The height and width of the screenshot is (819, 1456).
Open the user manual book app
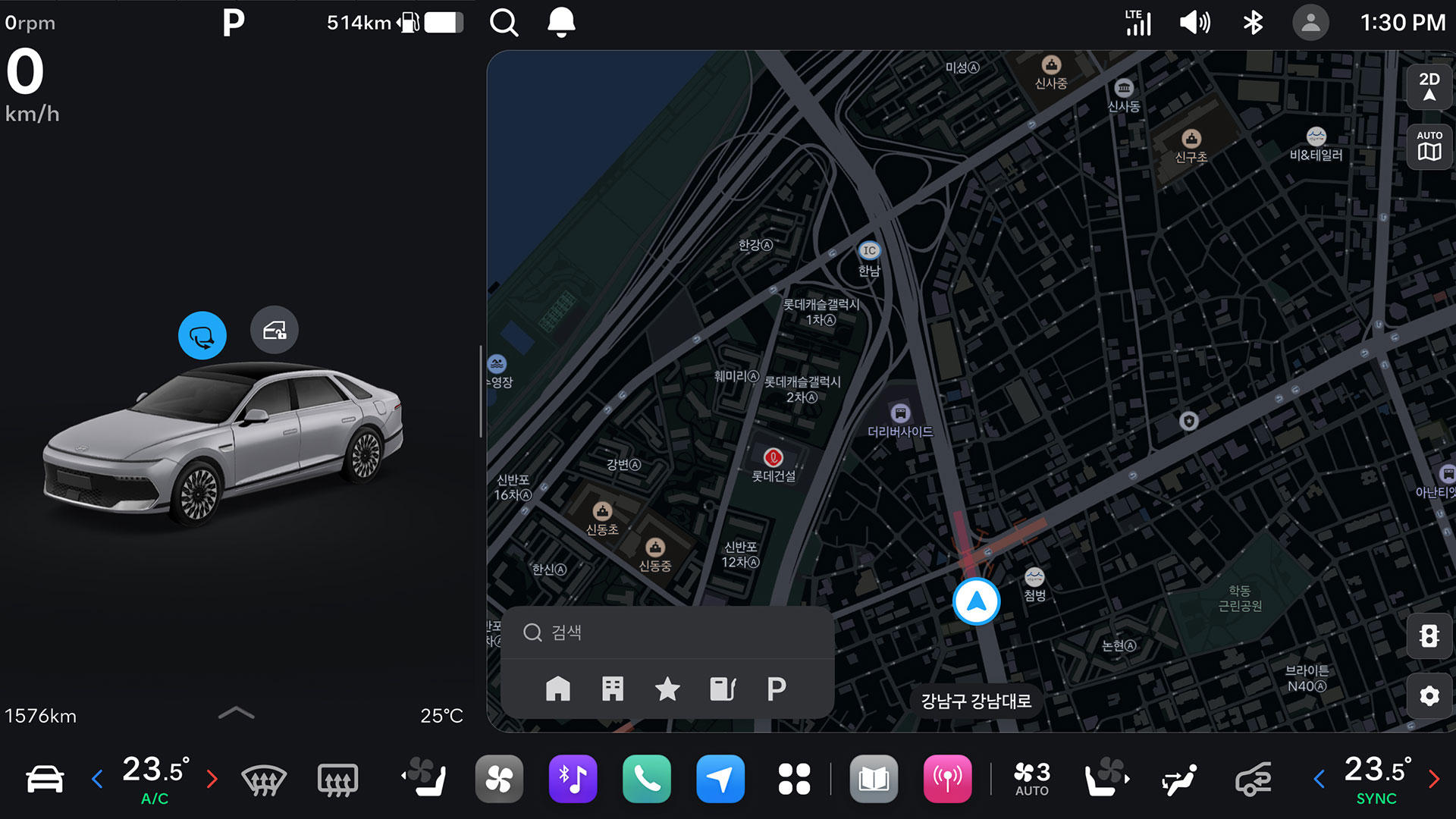874,779
